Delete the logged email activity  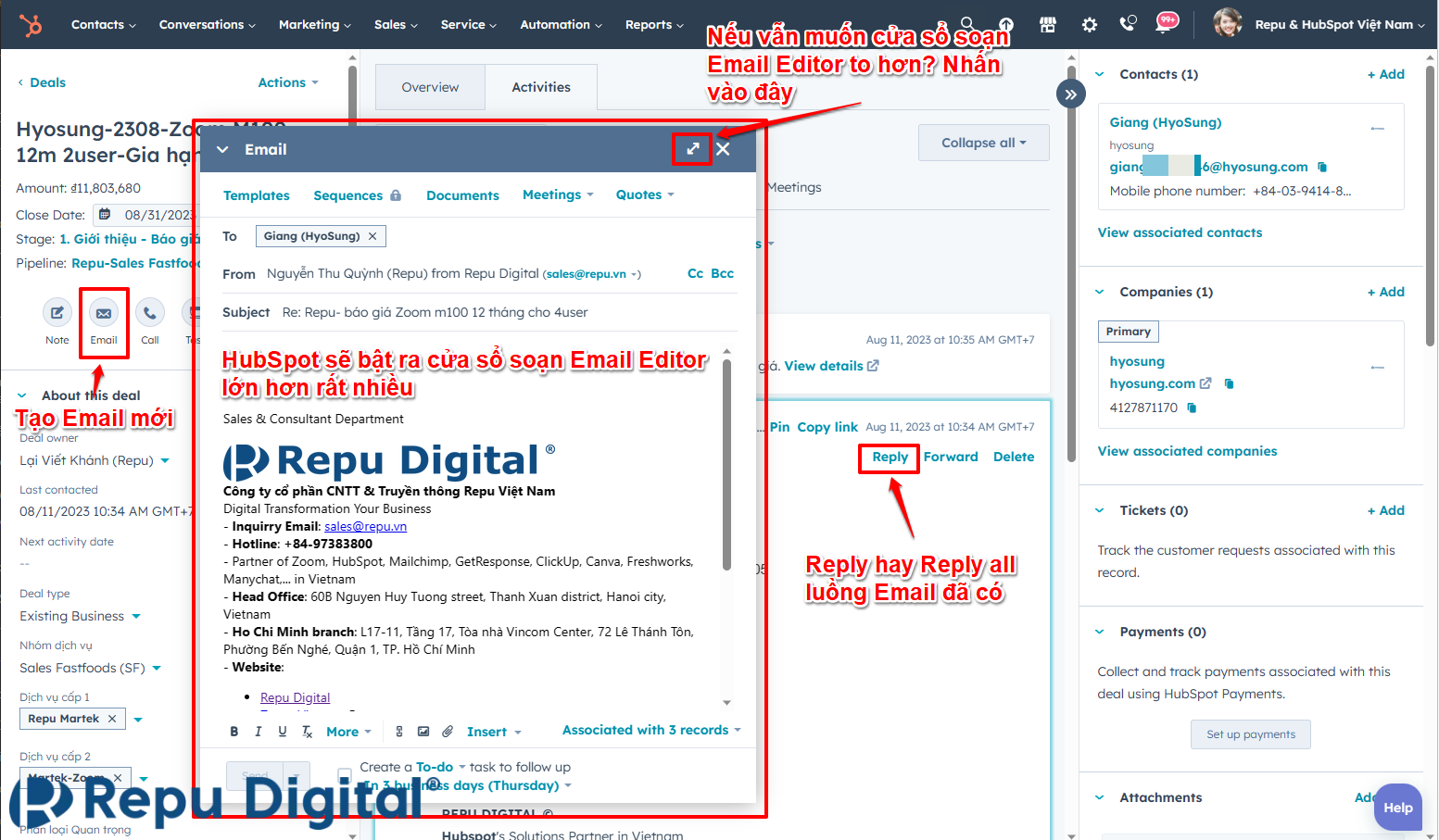coord(1014,457)
